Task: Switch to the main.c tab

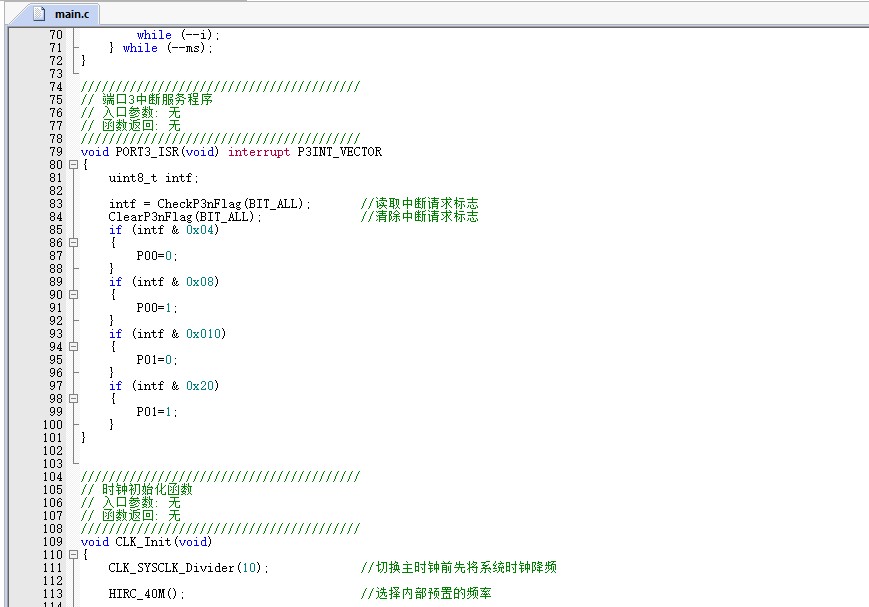Action: coord(55,14)
